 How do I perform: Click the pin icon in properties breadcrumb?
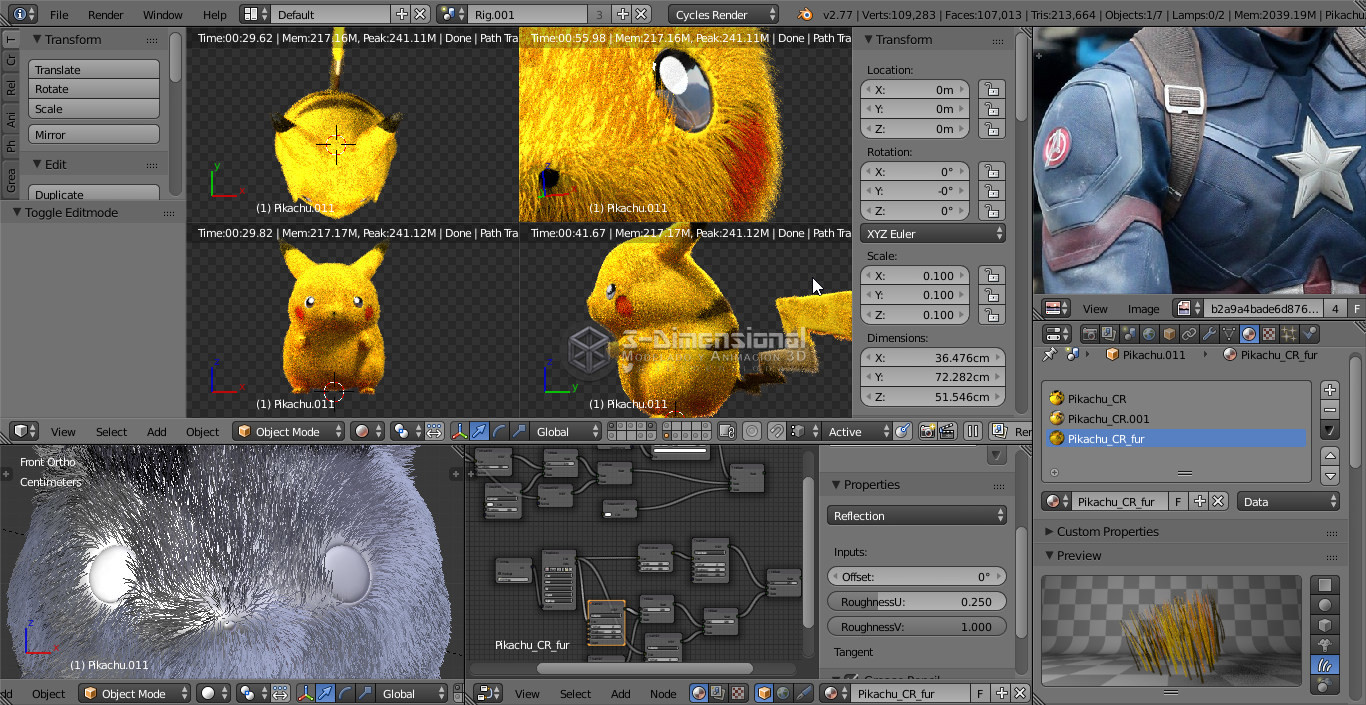coord(1050,354)
